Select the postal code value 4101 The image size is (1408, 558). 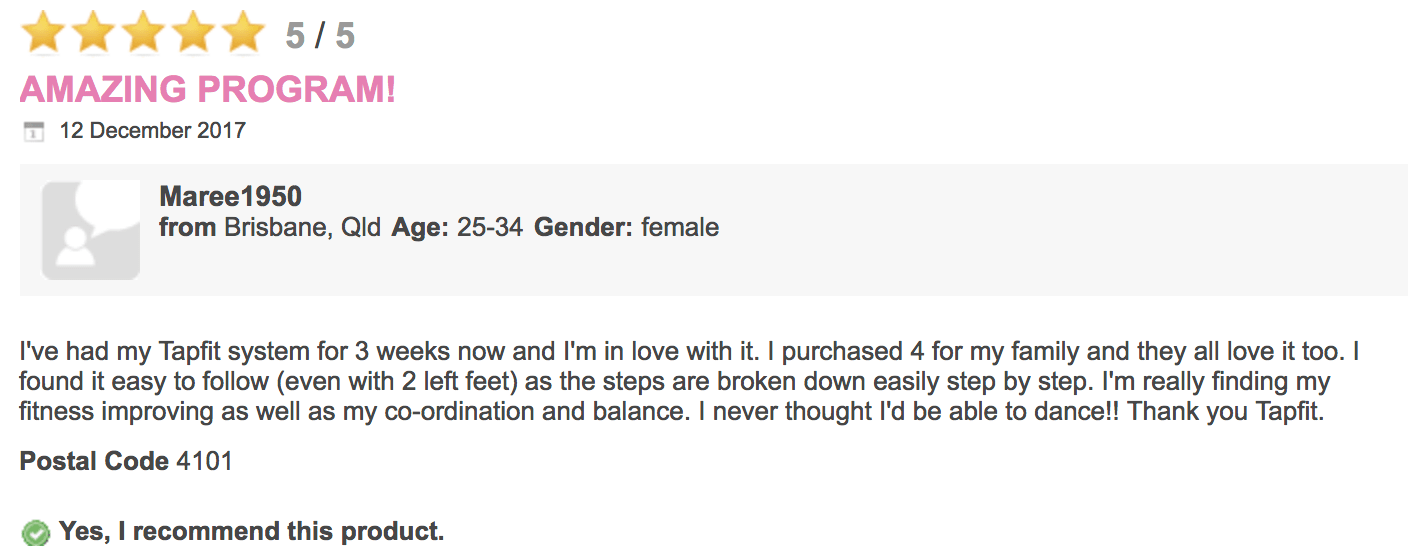[x=204, y=461]
